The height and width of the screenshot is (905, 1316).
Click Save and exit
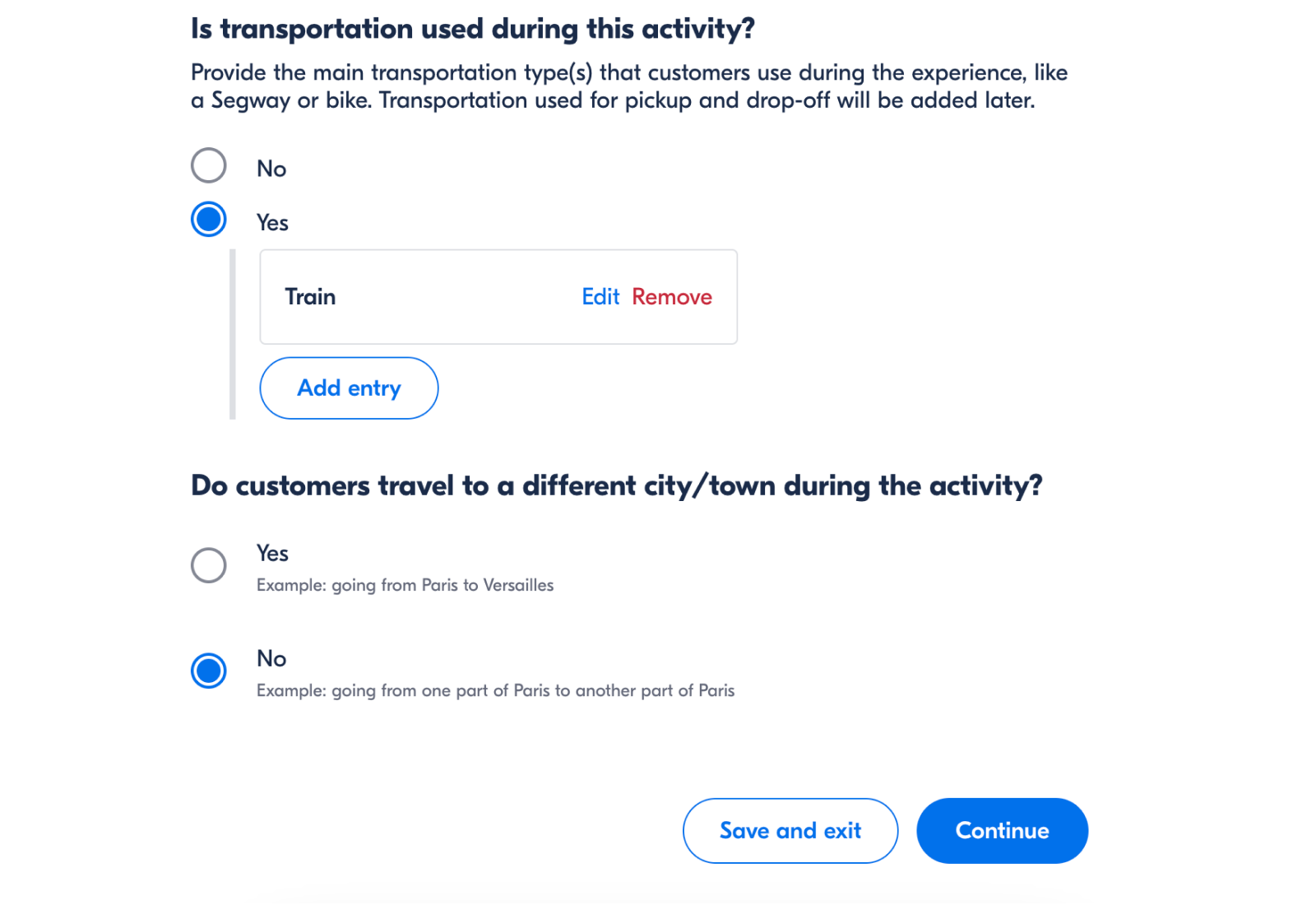790,830
